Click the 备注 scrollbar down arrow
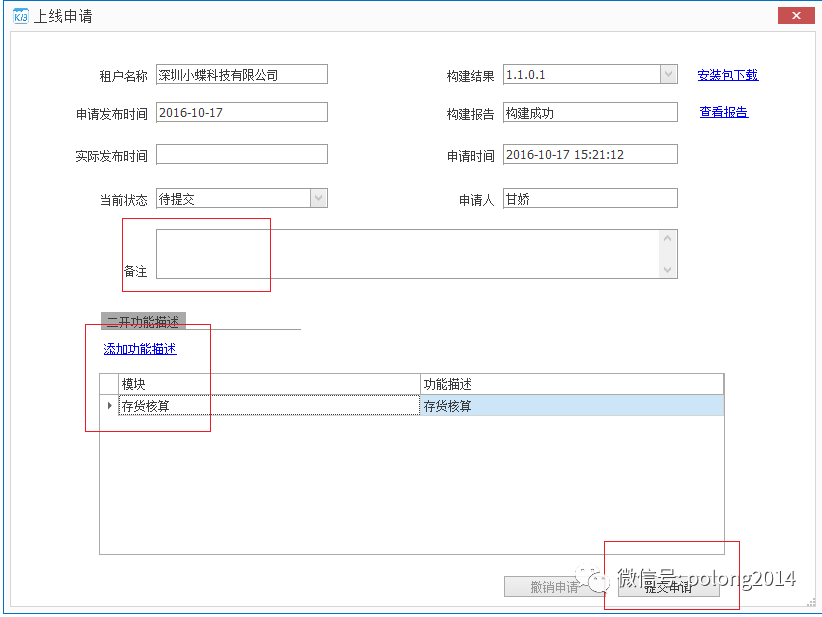 pos(667,269)
